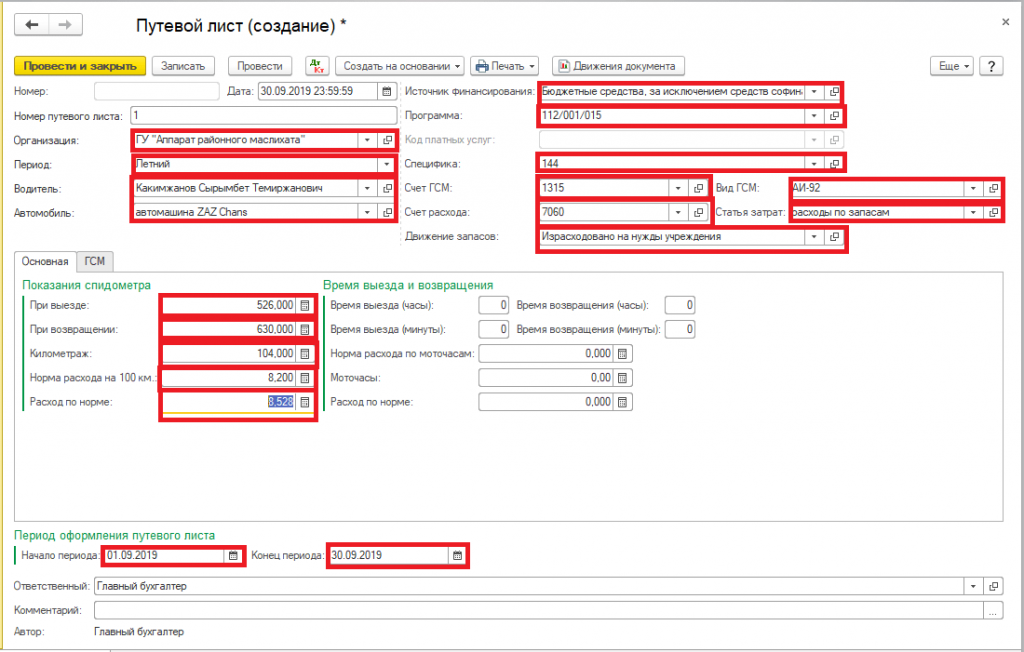
Task: Click the Дт/Кт accounting entries icon
Action: (x=317, y=66)
